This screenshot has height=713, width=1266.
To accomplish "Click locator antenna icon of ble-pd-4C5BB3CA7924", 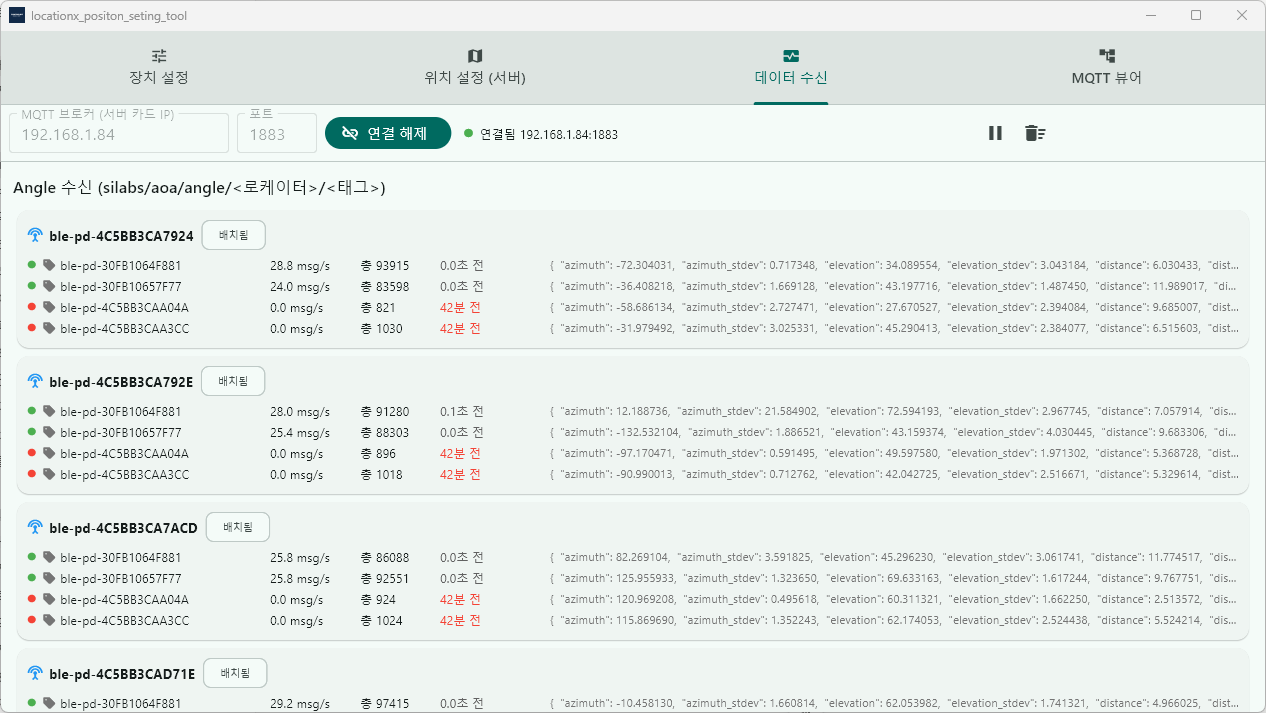I will click(x=35, y=236).
